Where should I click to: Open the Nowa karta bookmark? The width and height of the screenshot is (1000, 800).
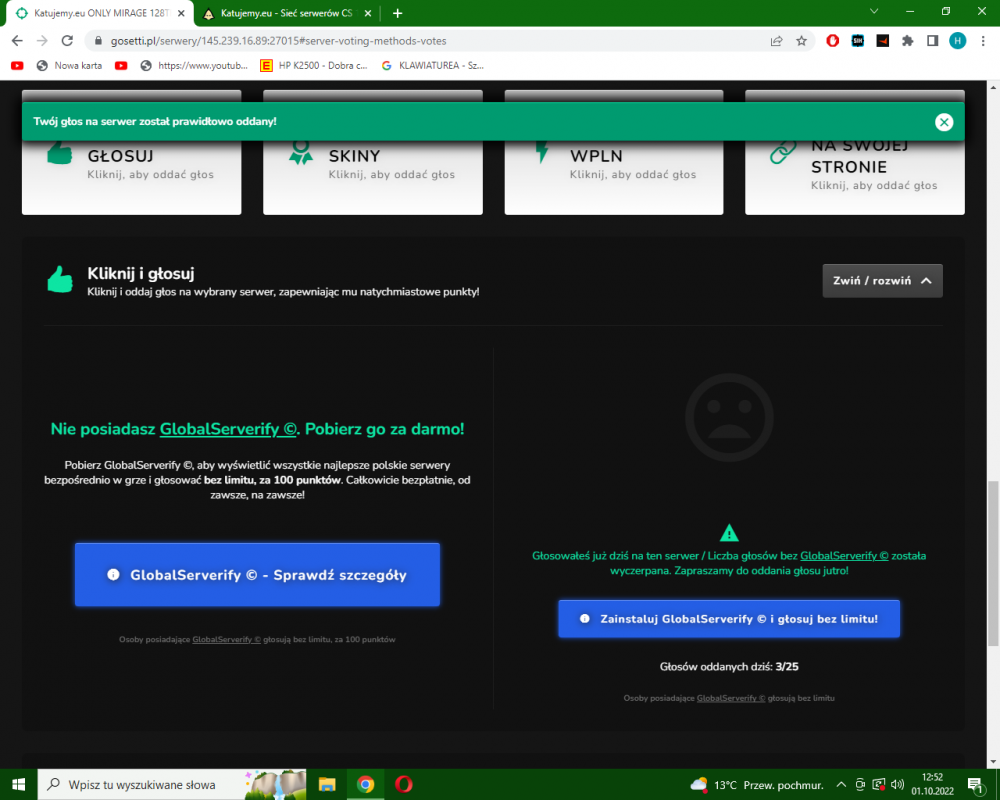(70, 66)
